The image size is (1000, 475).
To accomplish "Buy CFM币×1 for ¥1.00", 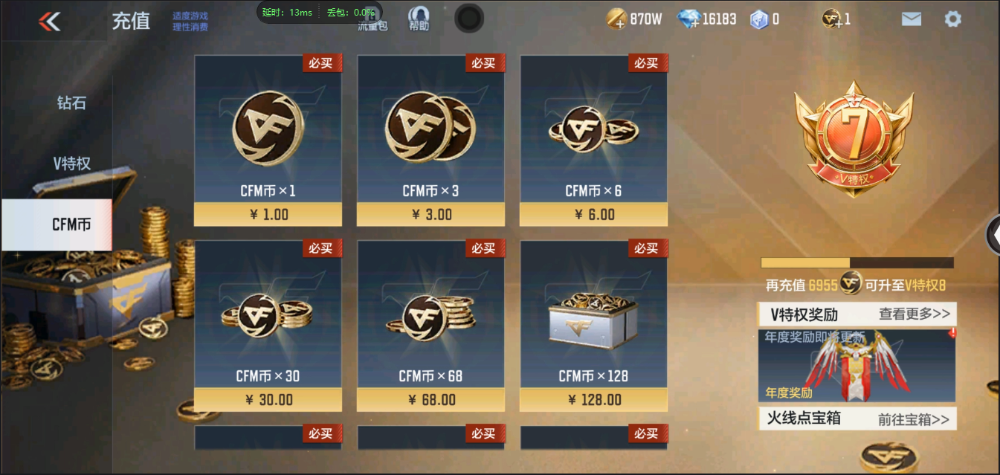I will pyautogui.click(x=268, y=140).
